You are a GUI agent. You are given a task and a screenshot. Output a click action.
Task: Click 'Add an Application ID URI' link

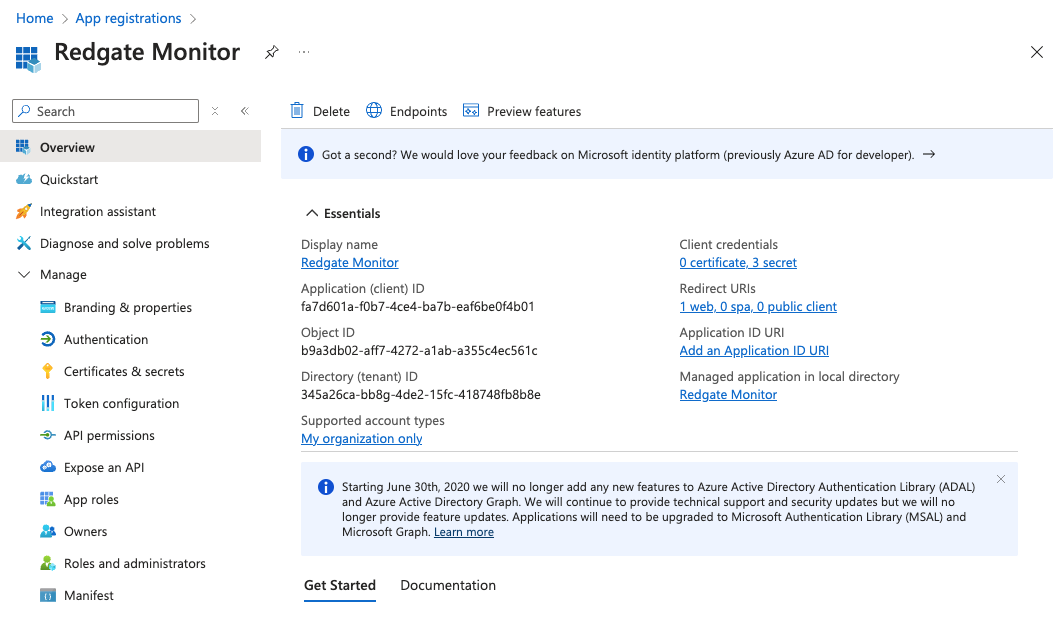[754, 351]
